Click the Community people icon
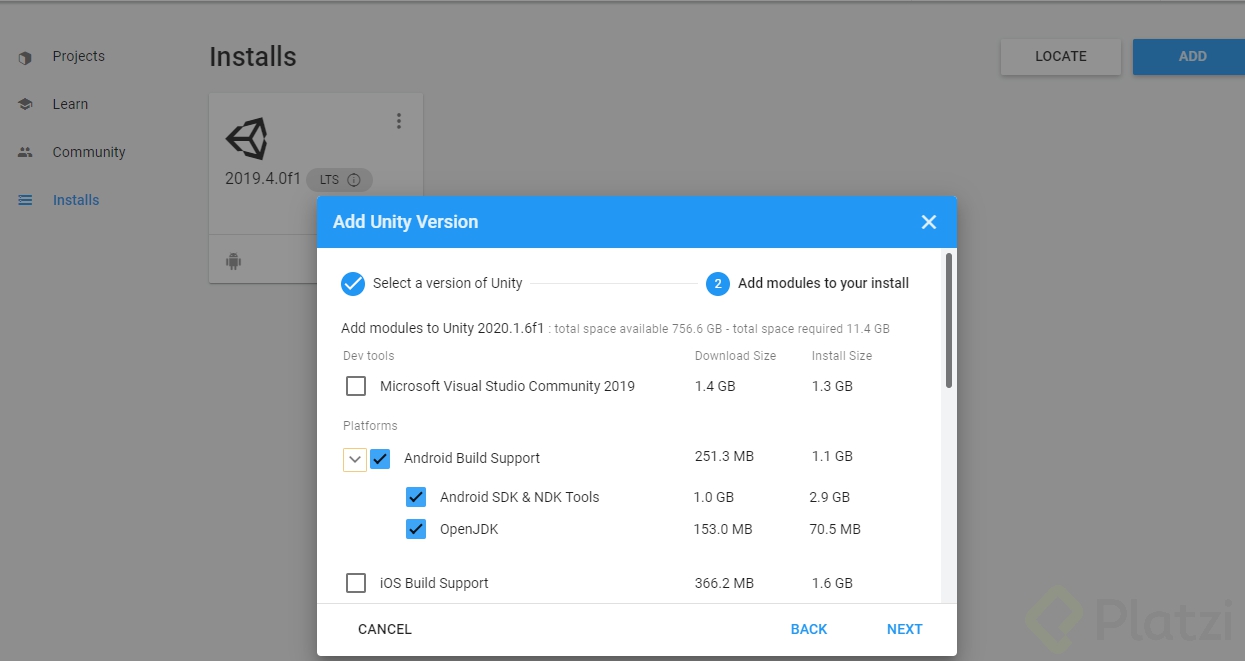 coord(26,152)
